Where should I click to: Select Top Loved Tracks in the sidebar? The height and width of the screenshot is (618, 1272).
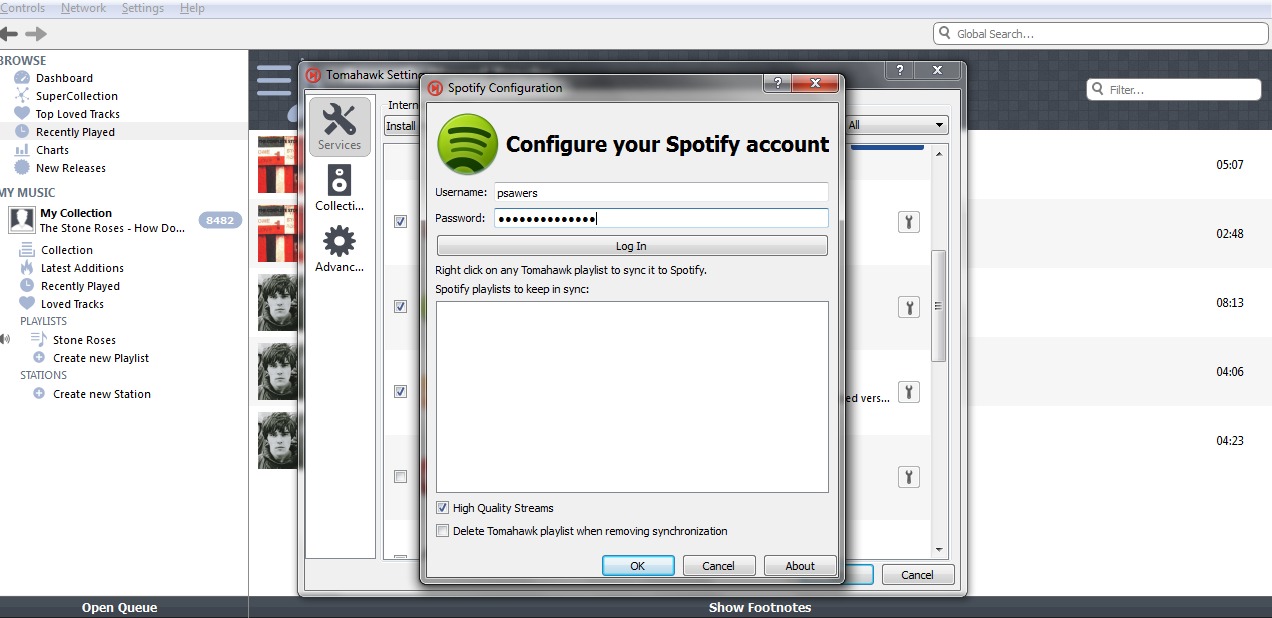(76, 113)
